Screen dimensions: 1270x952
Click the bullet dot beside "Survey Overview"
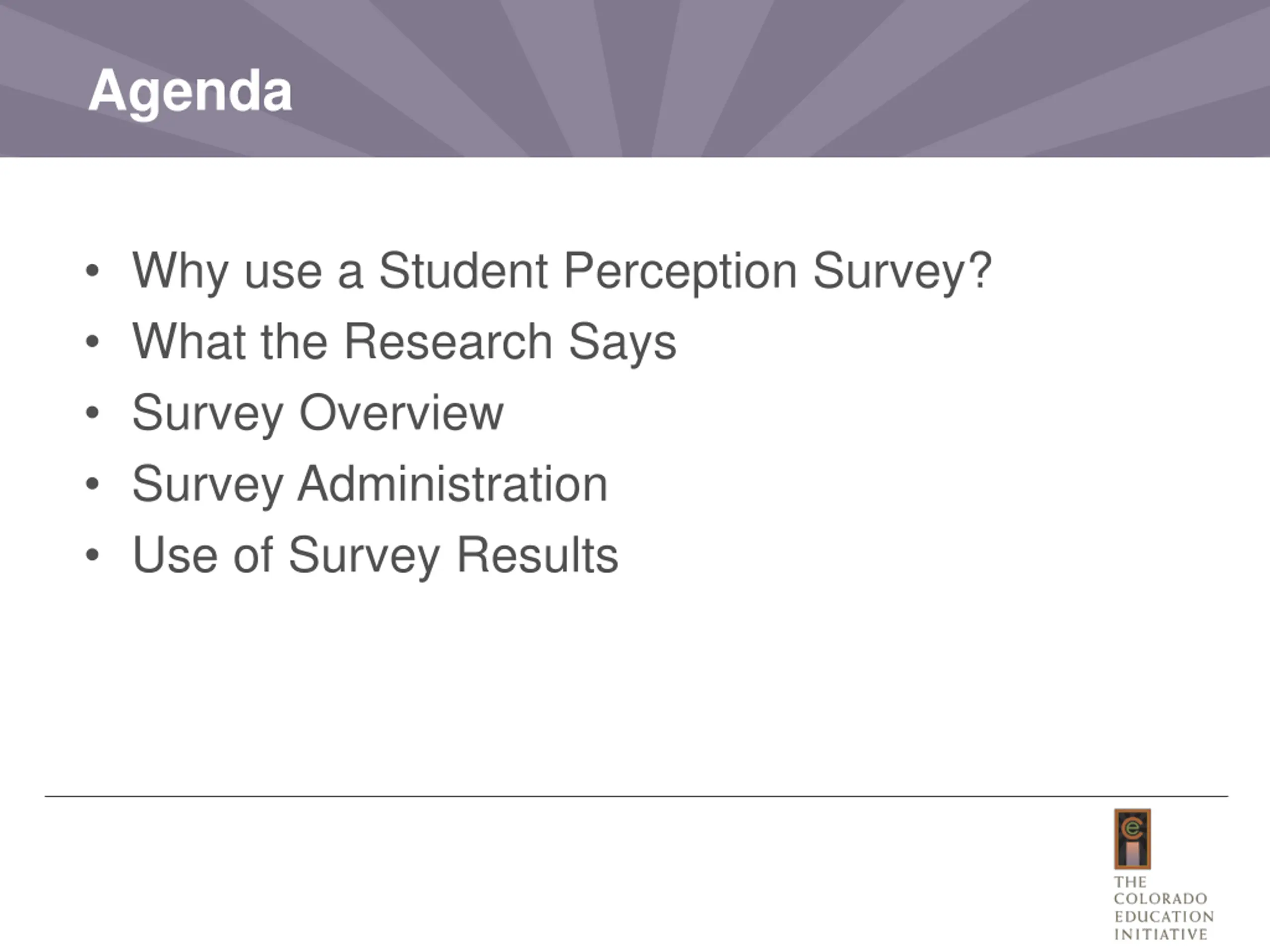pyautogui.click(x=92, y=413)
